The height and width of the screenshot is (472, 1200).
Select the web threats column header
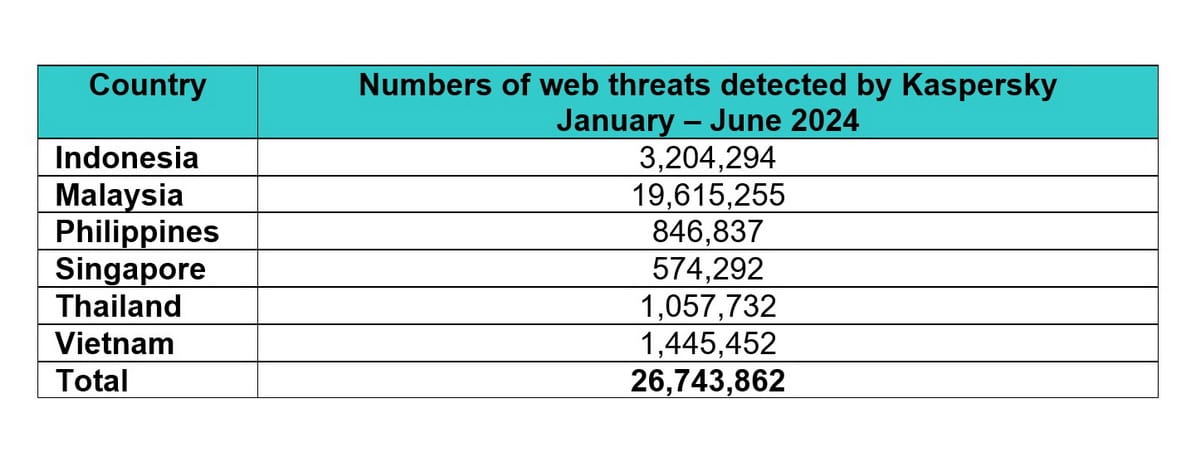707,102
